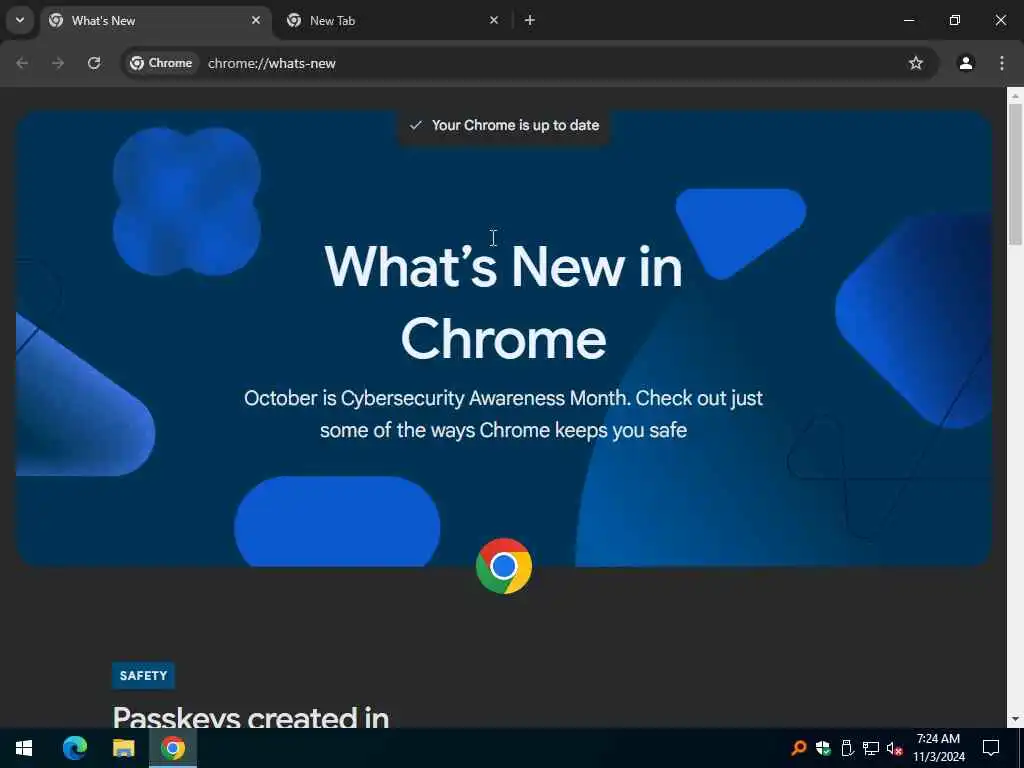Image resolution: width=1024 pixels, height=768 pixels.
Task: Open the tab search dropdown arrow
Action: (x=20, y=20)
